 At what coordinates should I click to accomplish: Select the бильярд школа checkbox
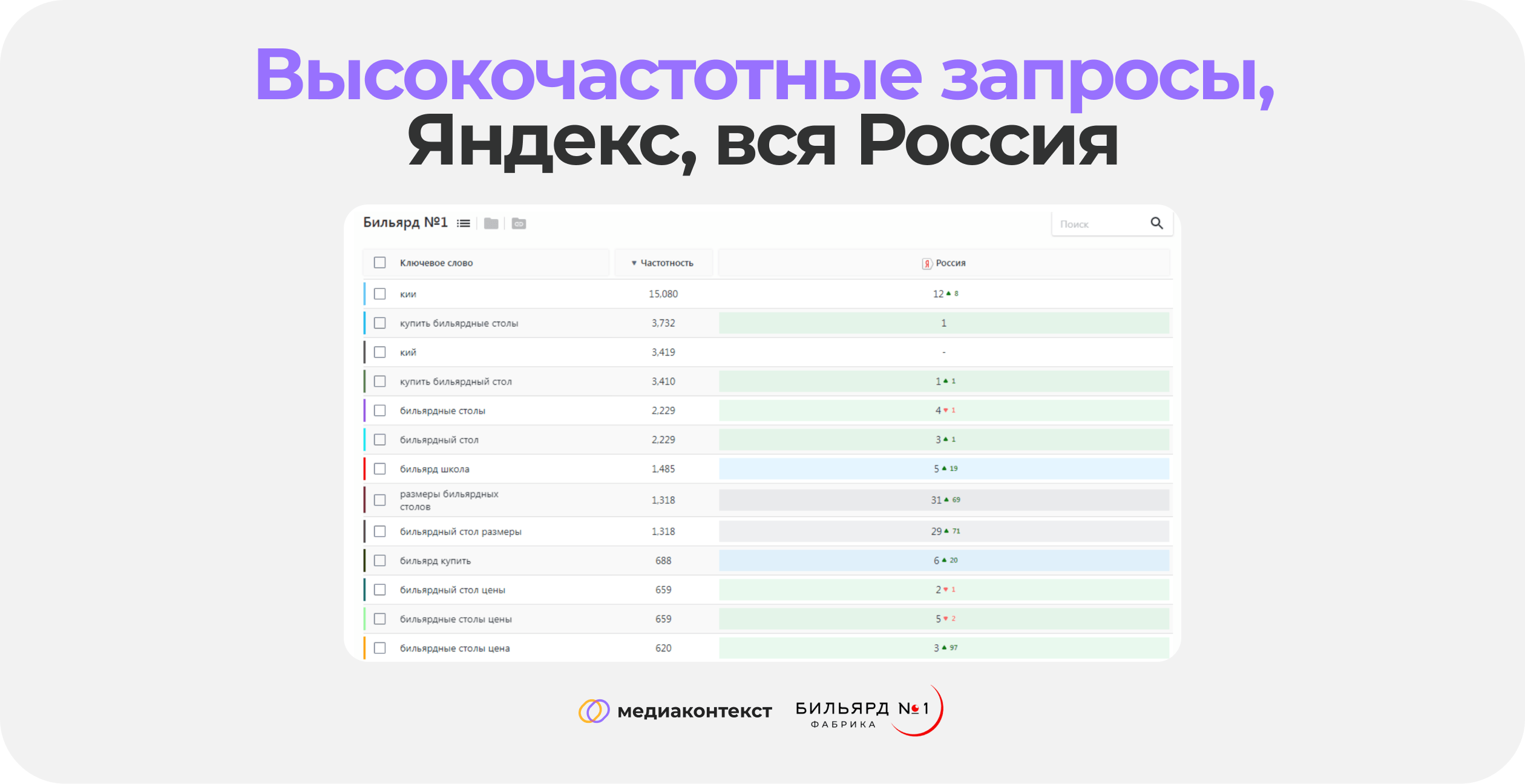pos(379,469)
